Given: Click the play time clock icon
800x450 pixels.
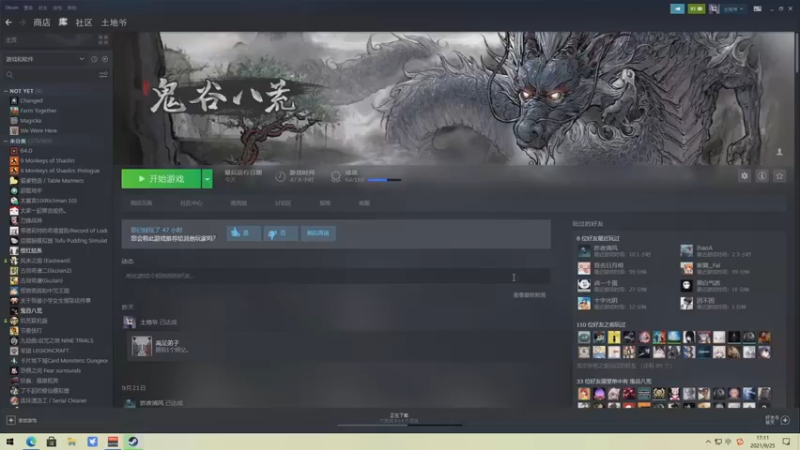Looking at the screenshot, I should [x=280, y=177].
